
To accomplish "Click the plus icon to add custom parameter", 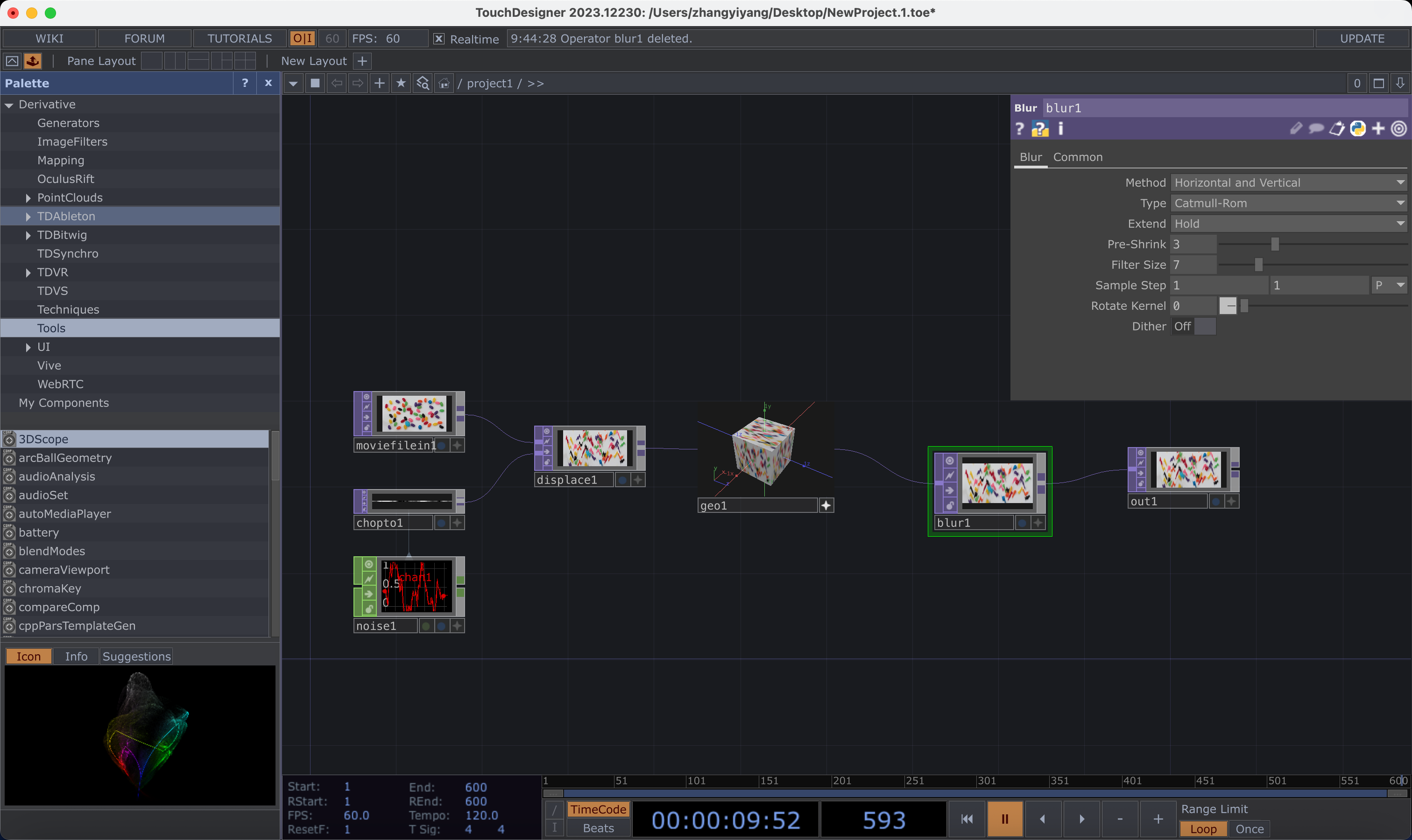I will 1377,128.
